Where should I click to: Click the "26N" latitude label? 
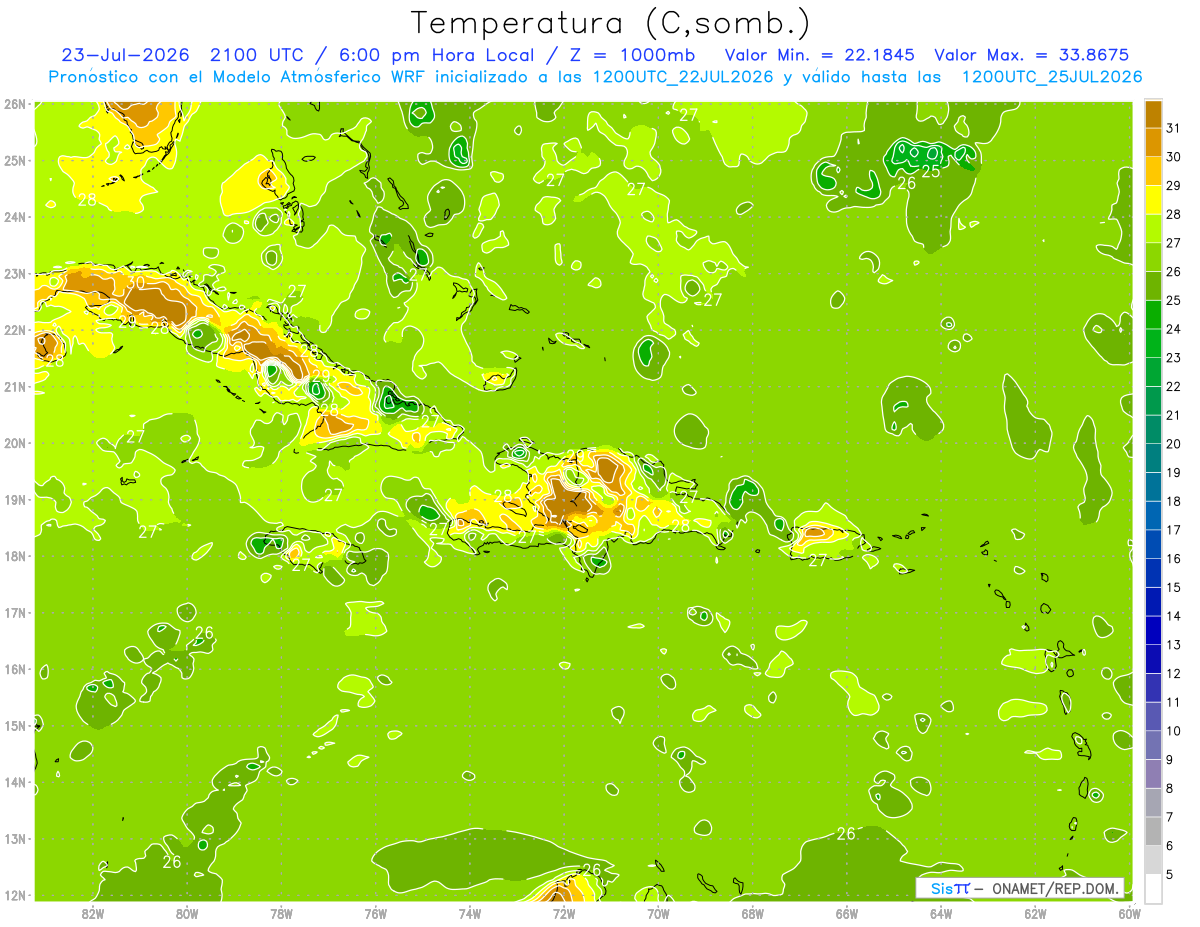[14, 104]
